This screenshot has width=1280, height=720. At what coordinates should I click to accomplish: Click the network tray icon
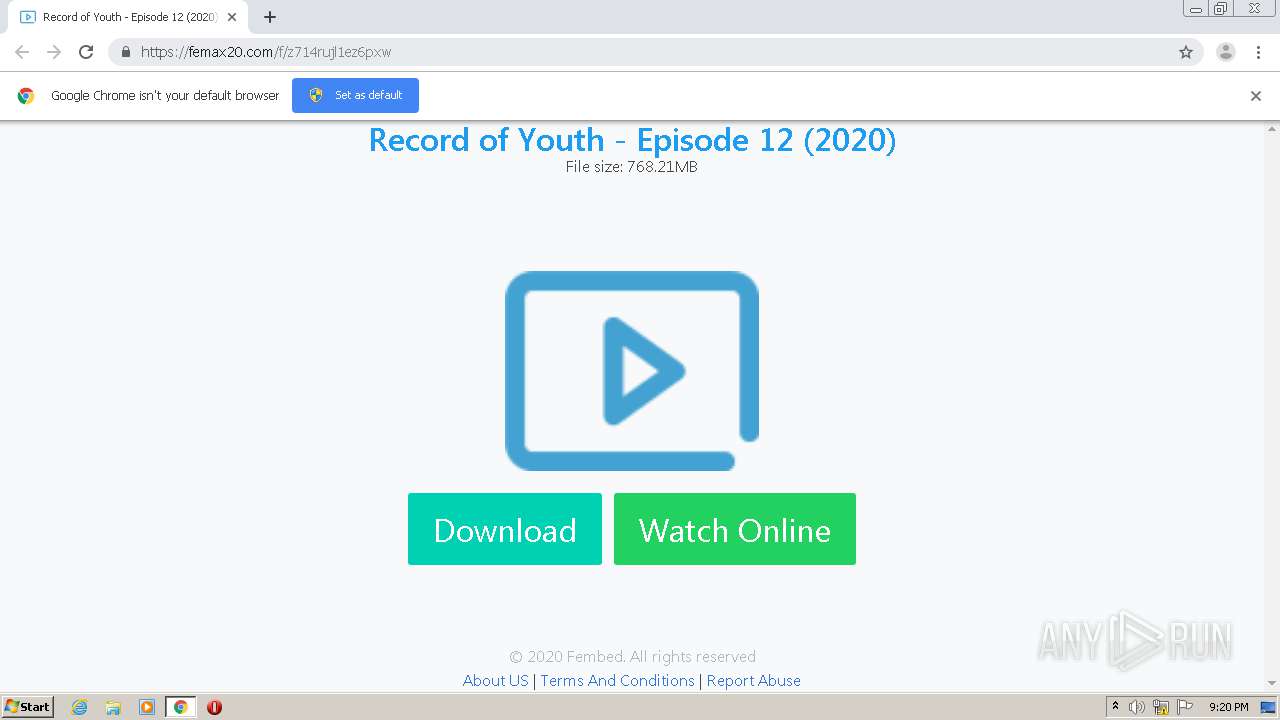(1161, 707)
